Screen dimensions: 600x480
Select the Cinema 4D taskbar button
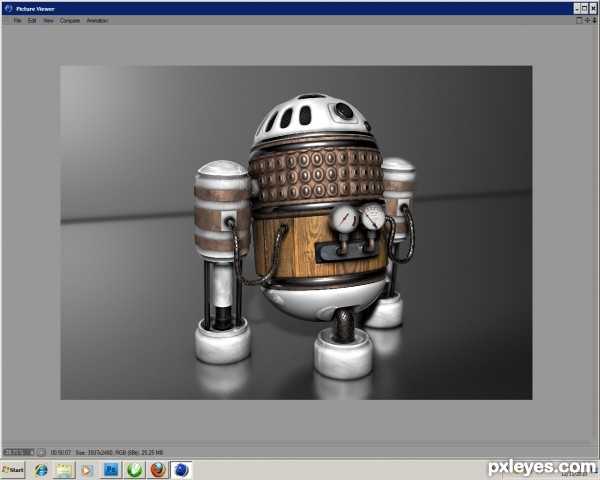tap(181, 470)
